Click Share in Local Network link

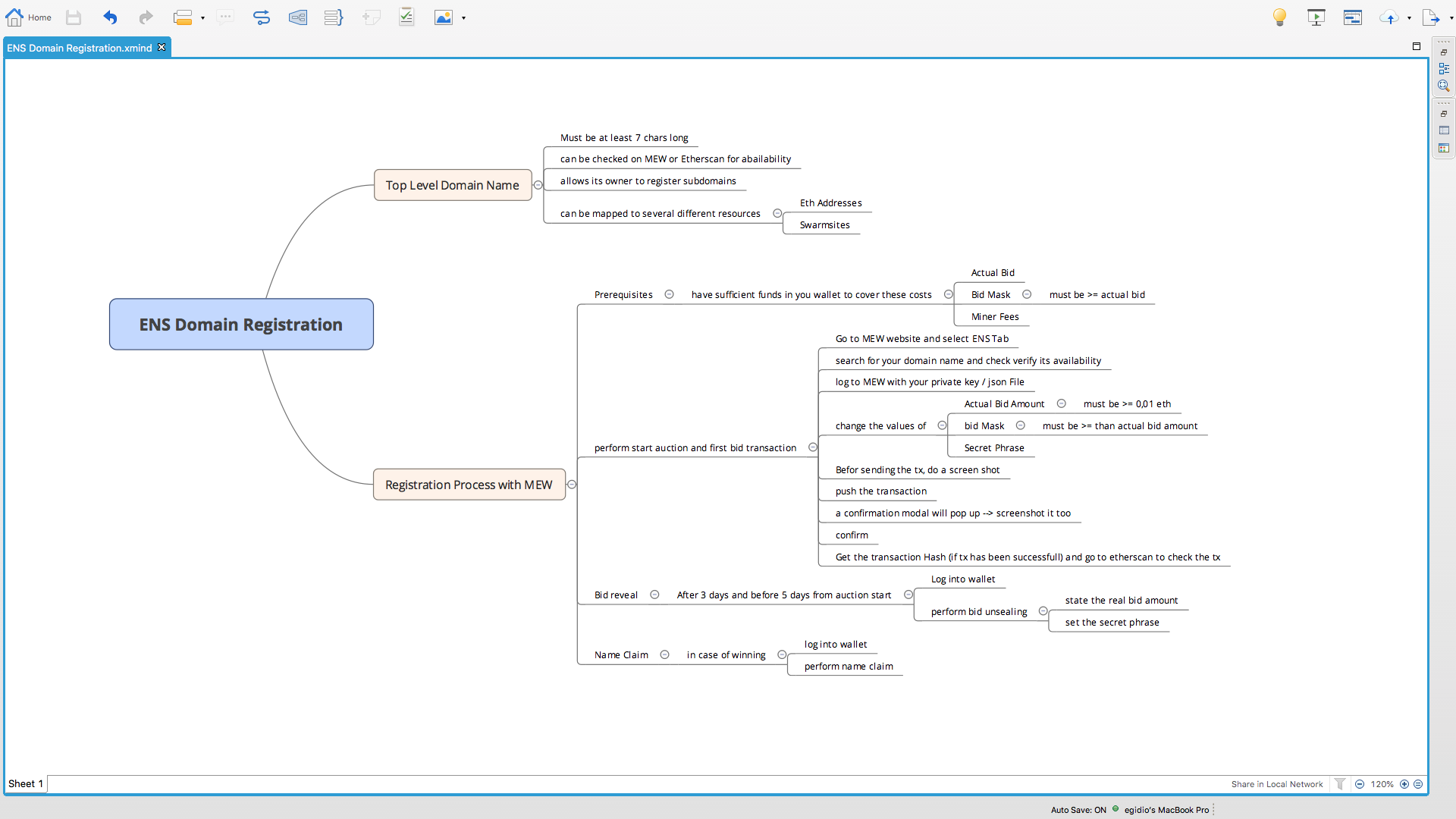point(1276,784)
